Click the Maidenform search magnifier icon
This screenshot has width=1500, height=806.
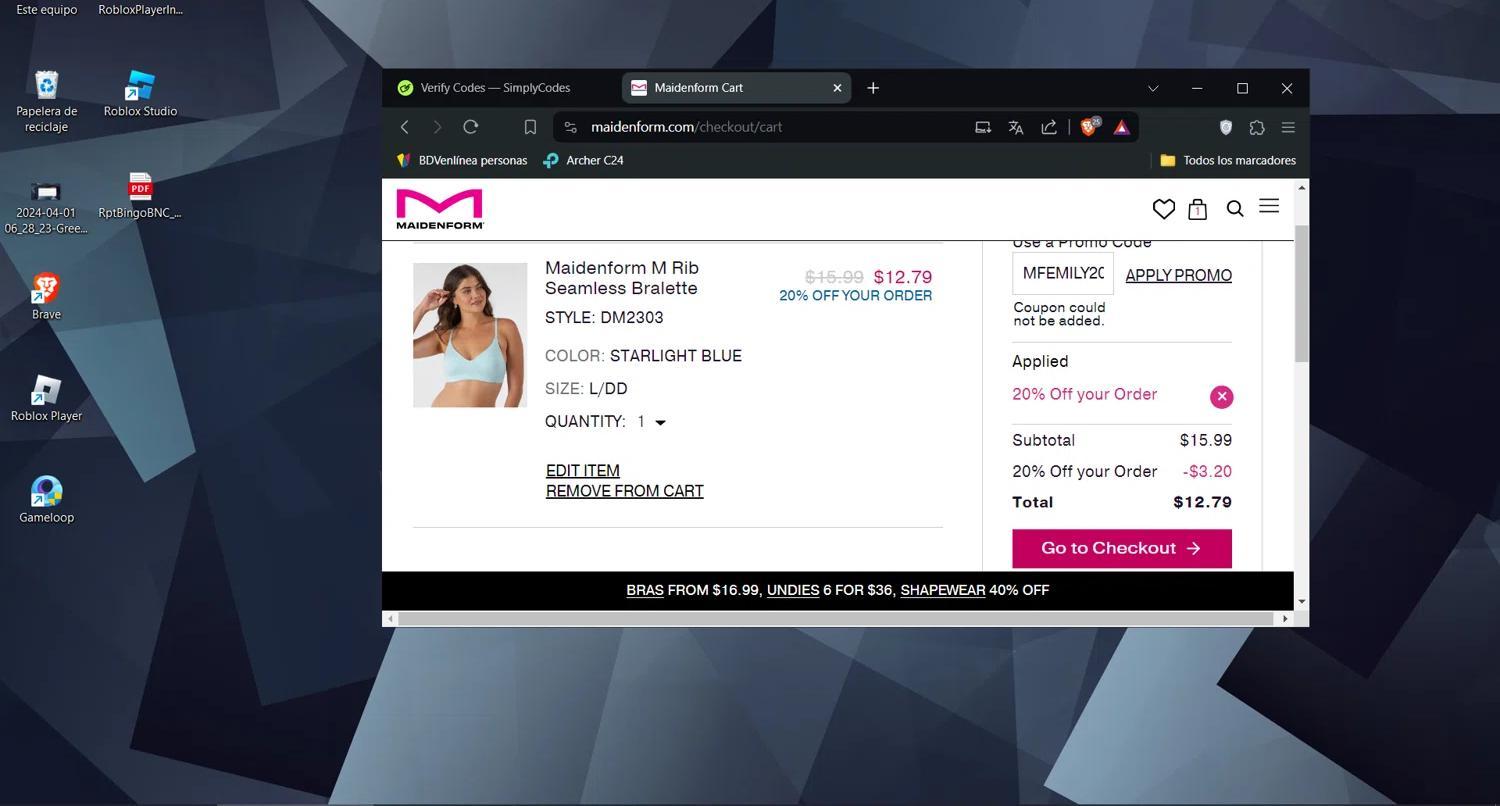[x=1235, y=209]
